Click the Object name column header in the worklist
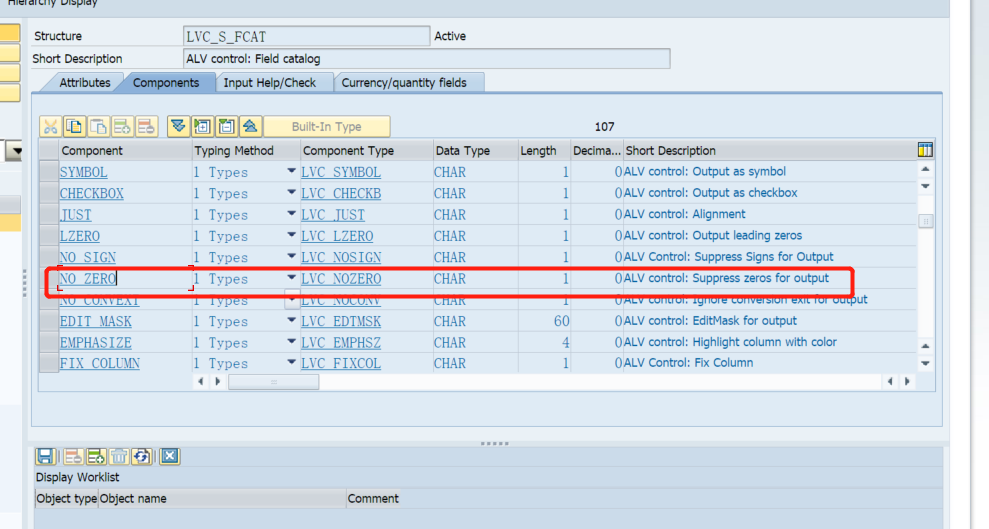Screen dimensions: 989x529 [x=222, y=499]
